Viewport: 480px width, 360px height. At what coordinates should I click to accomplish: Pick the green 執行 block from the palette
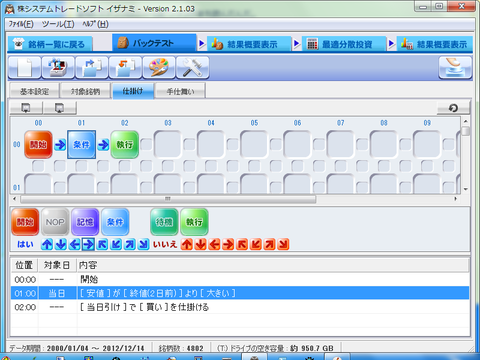[194, 222]
